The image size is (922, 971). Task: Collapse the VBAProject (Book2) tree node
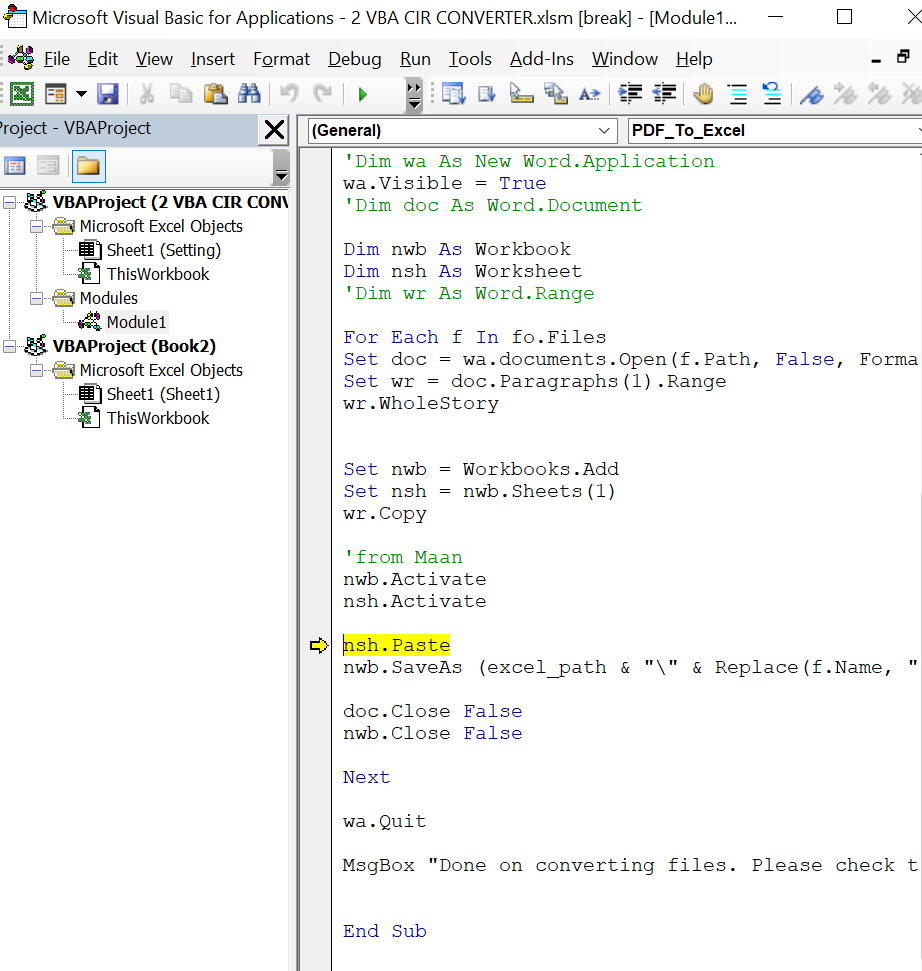tap(8, 346)
